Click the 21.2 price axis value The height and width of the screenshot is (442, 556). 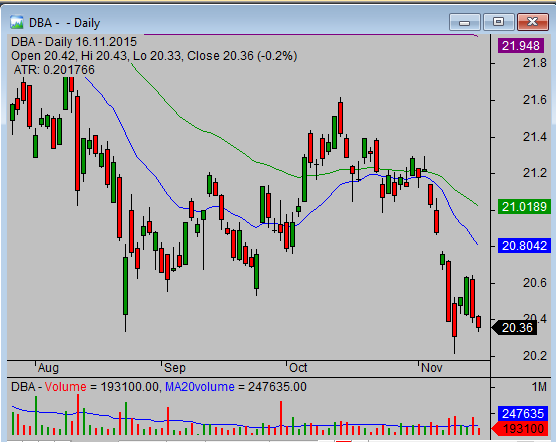click(x=535, y=173)
